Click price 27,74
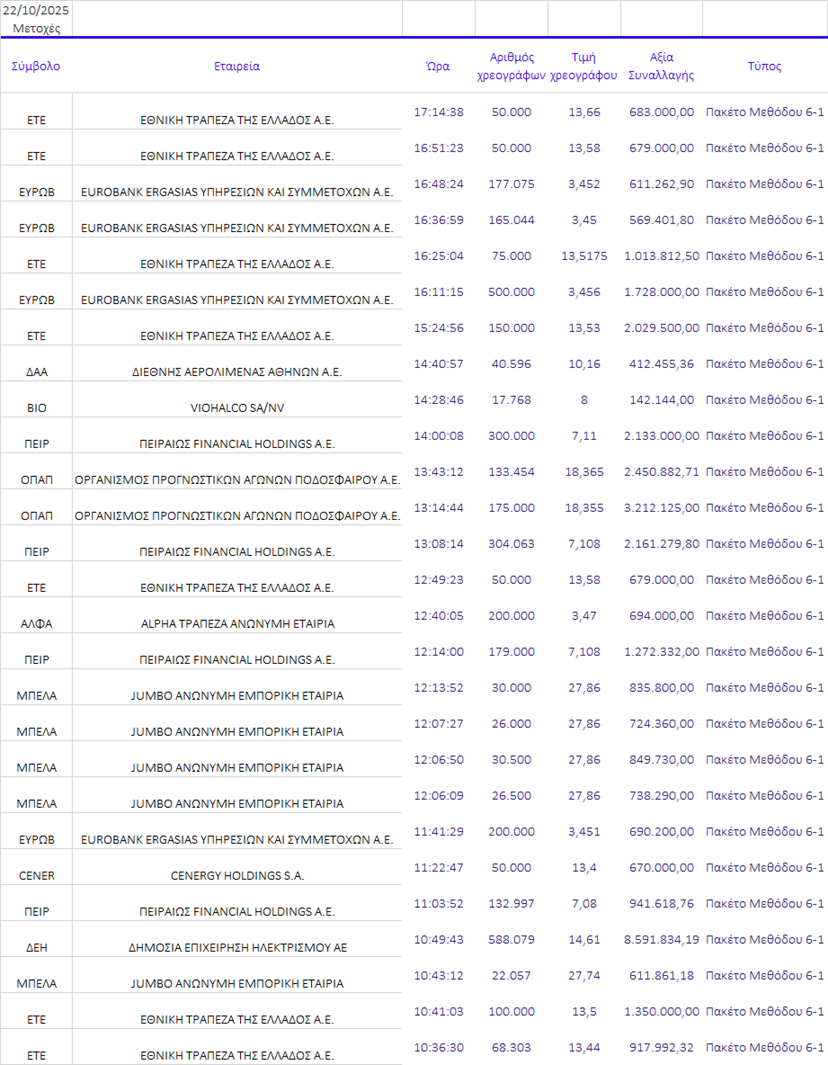This screenshot has height=1065, width=828. coord(584,976)
